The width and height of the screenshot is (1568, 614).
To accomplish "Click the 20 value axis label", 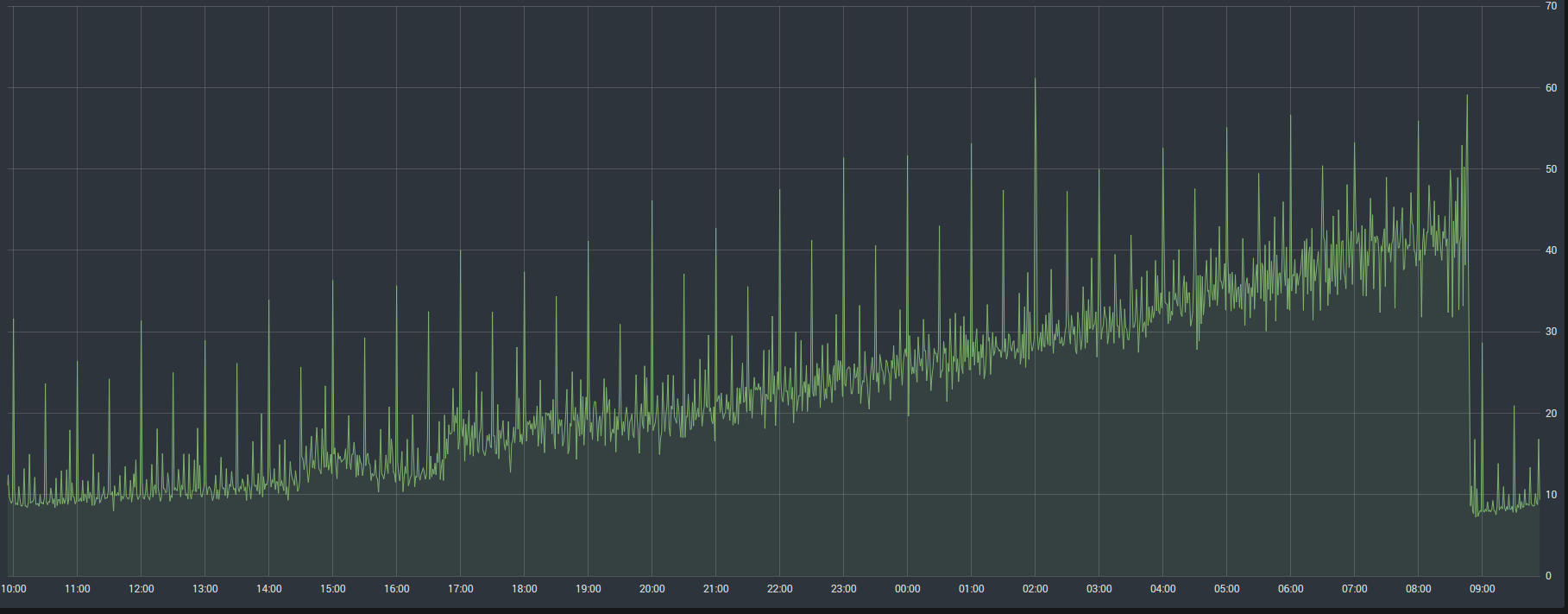I will click(1552, 414).
